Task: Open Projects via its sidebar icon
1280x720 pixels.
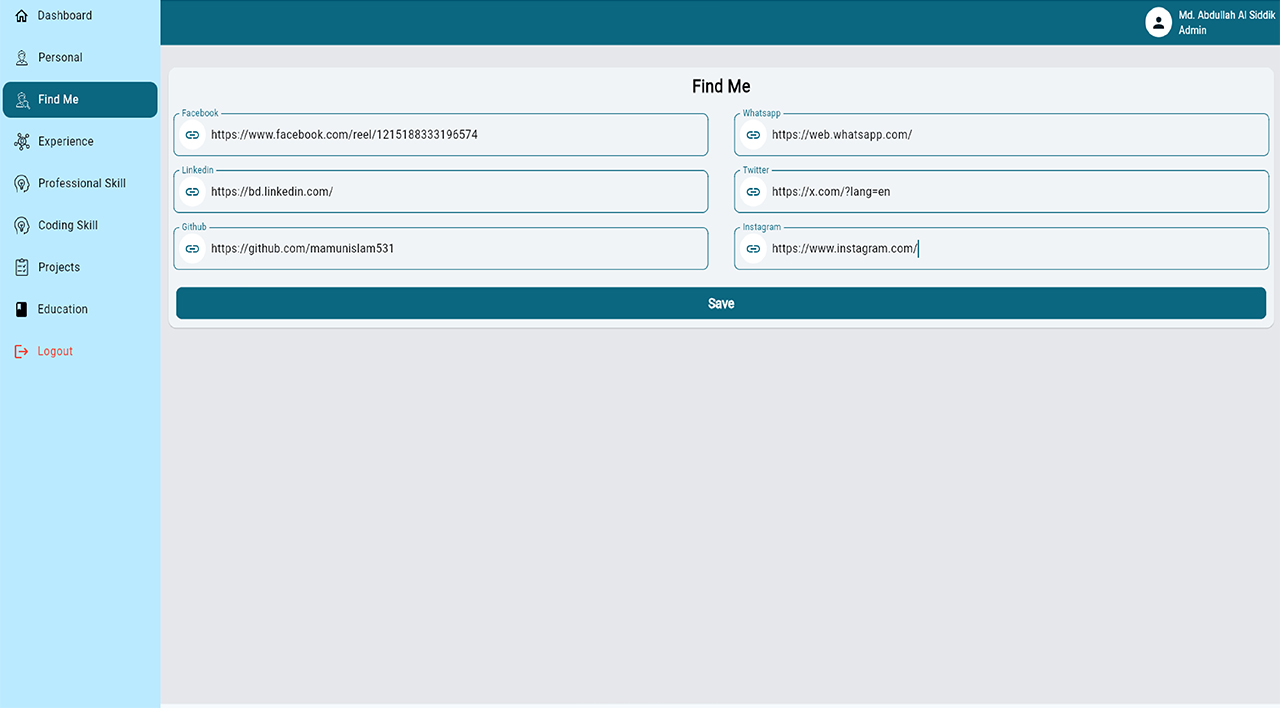Action: coord(20,267)
